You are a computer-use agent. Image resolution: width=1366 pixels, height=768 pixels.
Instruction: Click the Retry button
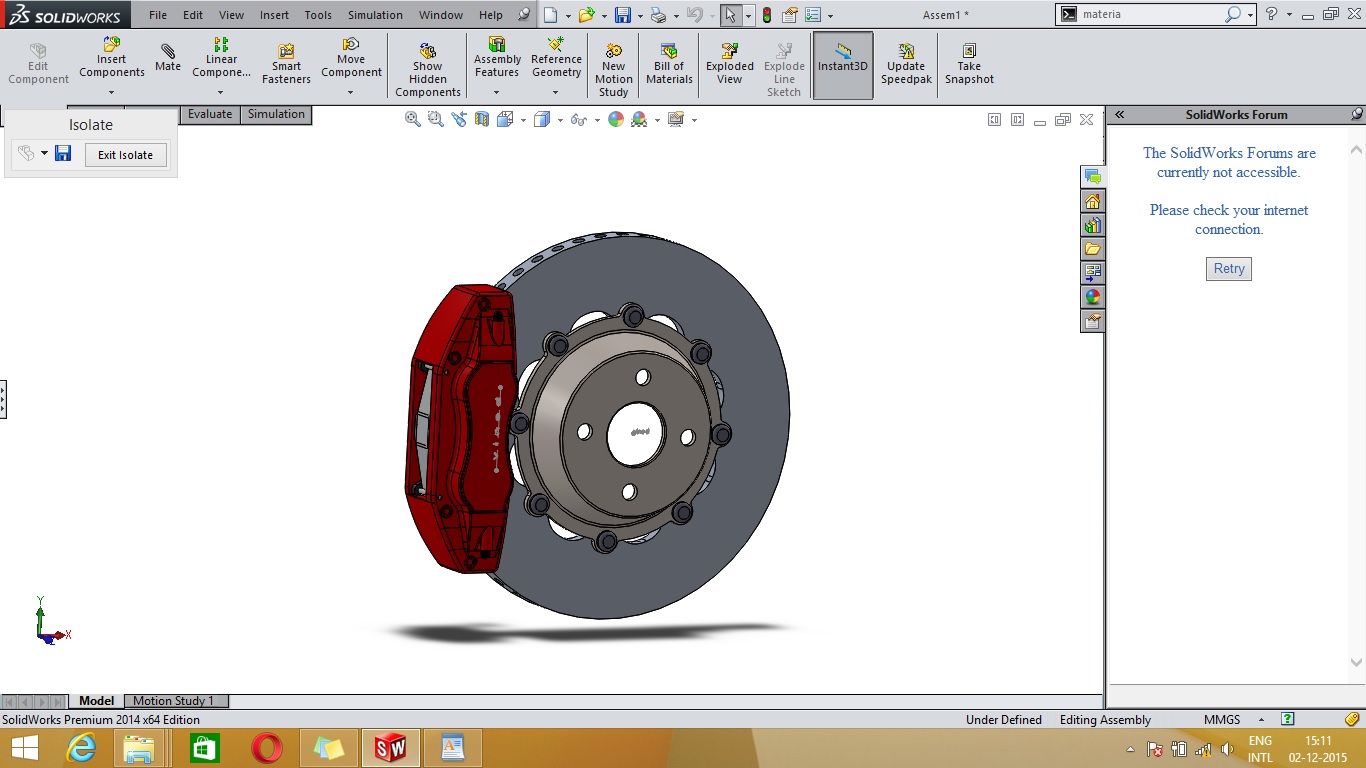point(1229,268)
